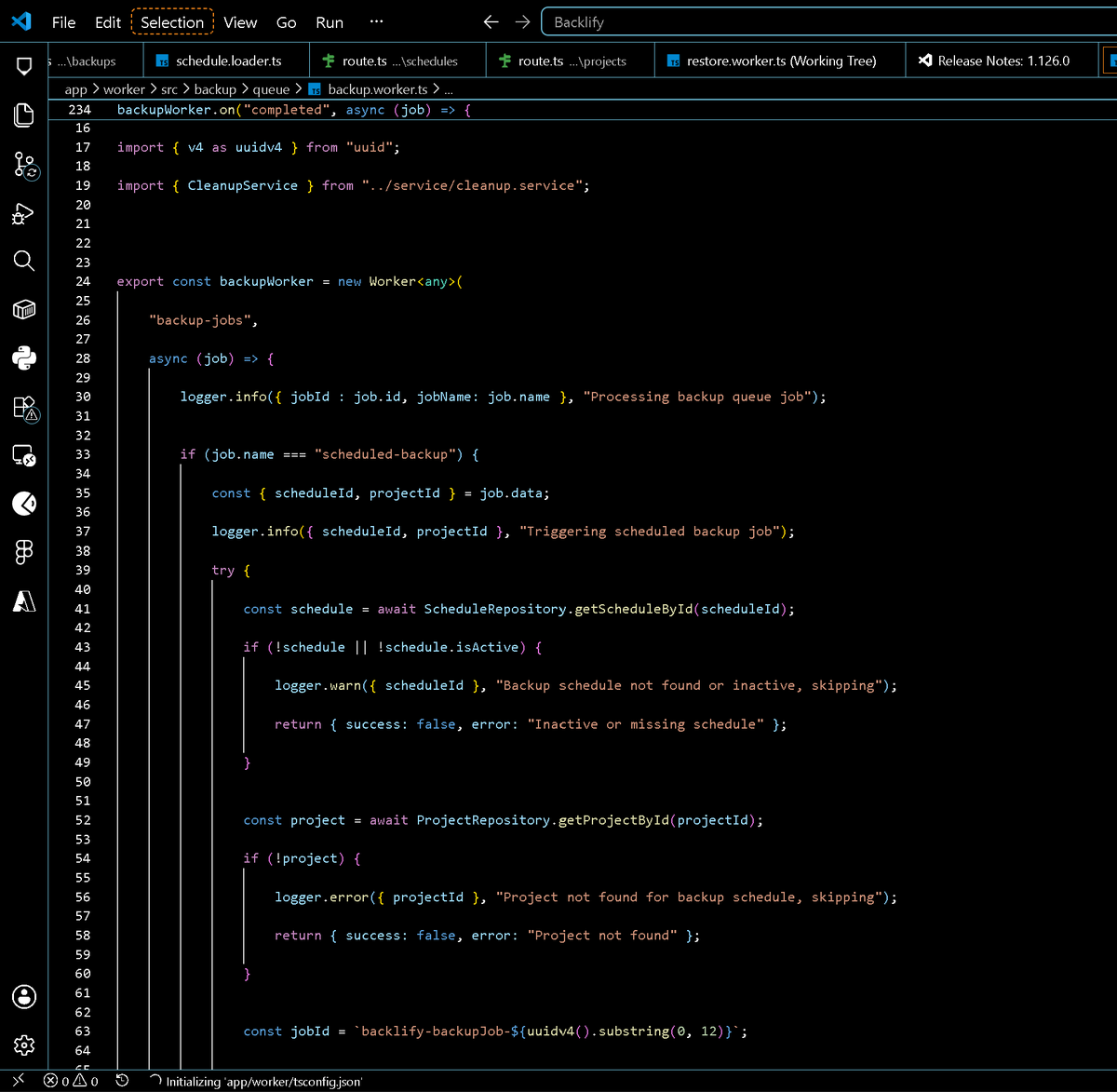Open the Selection menu
Screen dimensions: 1117x1092
(172, 22)
